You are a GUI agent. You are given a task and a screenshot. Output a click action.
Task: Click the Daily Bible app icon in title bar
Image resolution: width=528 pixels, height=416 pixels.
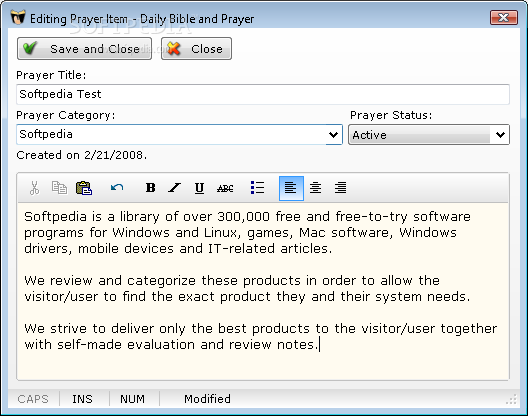pos(18,18)
